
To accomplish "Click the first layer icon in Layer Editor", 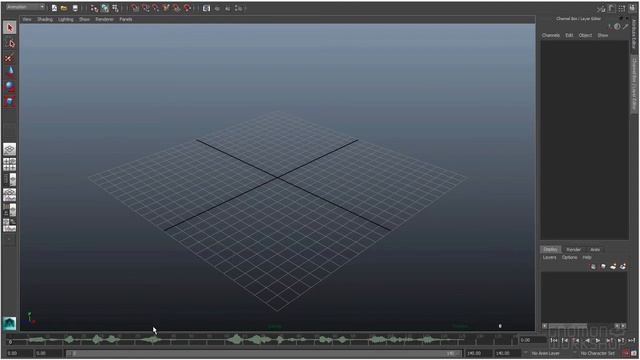I will tap(593, 267).
